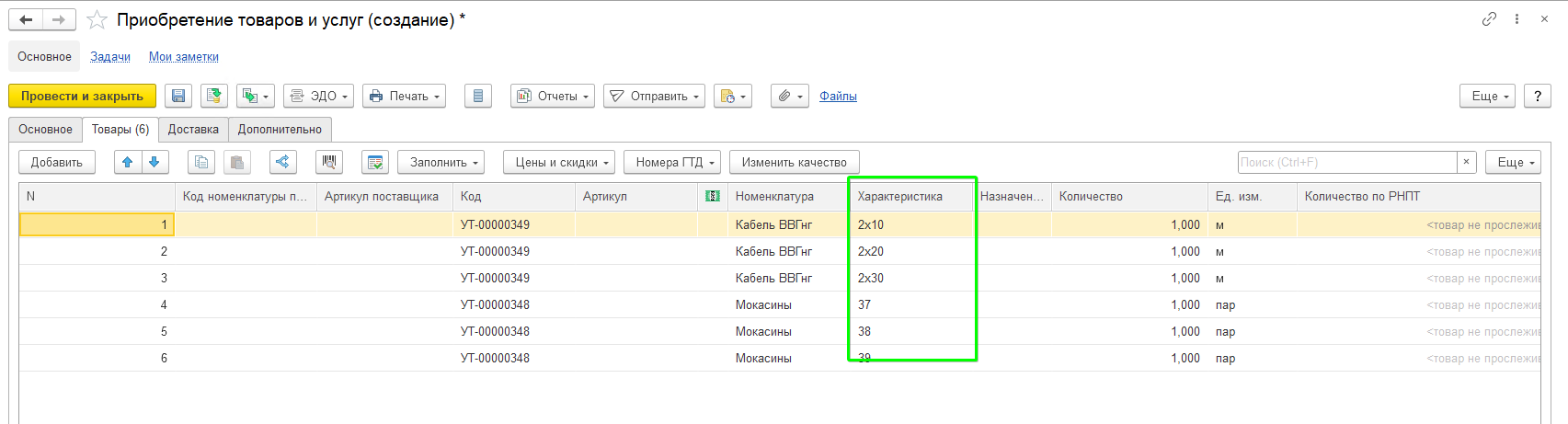This screenshot has width=1568, height=424.
Task: Click the Изменить качество button
Action: point(795,162)
